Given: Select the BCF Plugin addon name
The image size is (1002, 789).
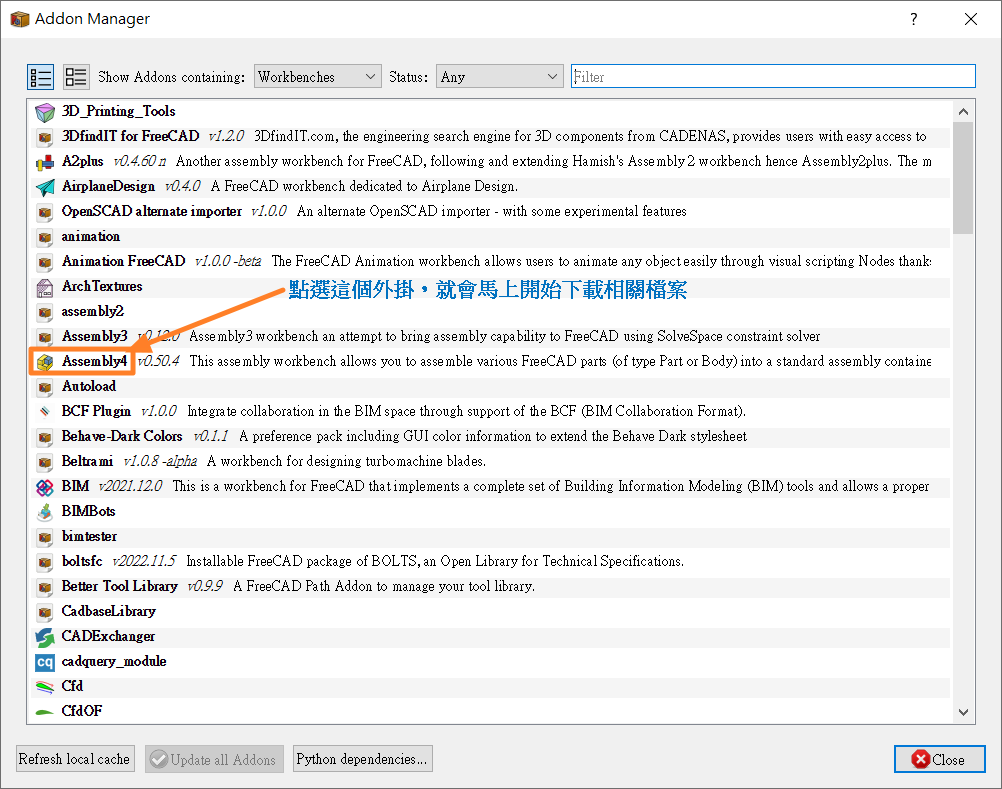Looking at the screenshot, I should pyautogui.click(x=96, y=411).
